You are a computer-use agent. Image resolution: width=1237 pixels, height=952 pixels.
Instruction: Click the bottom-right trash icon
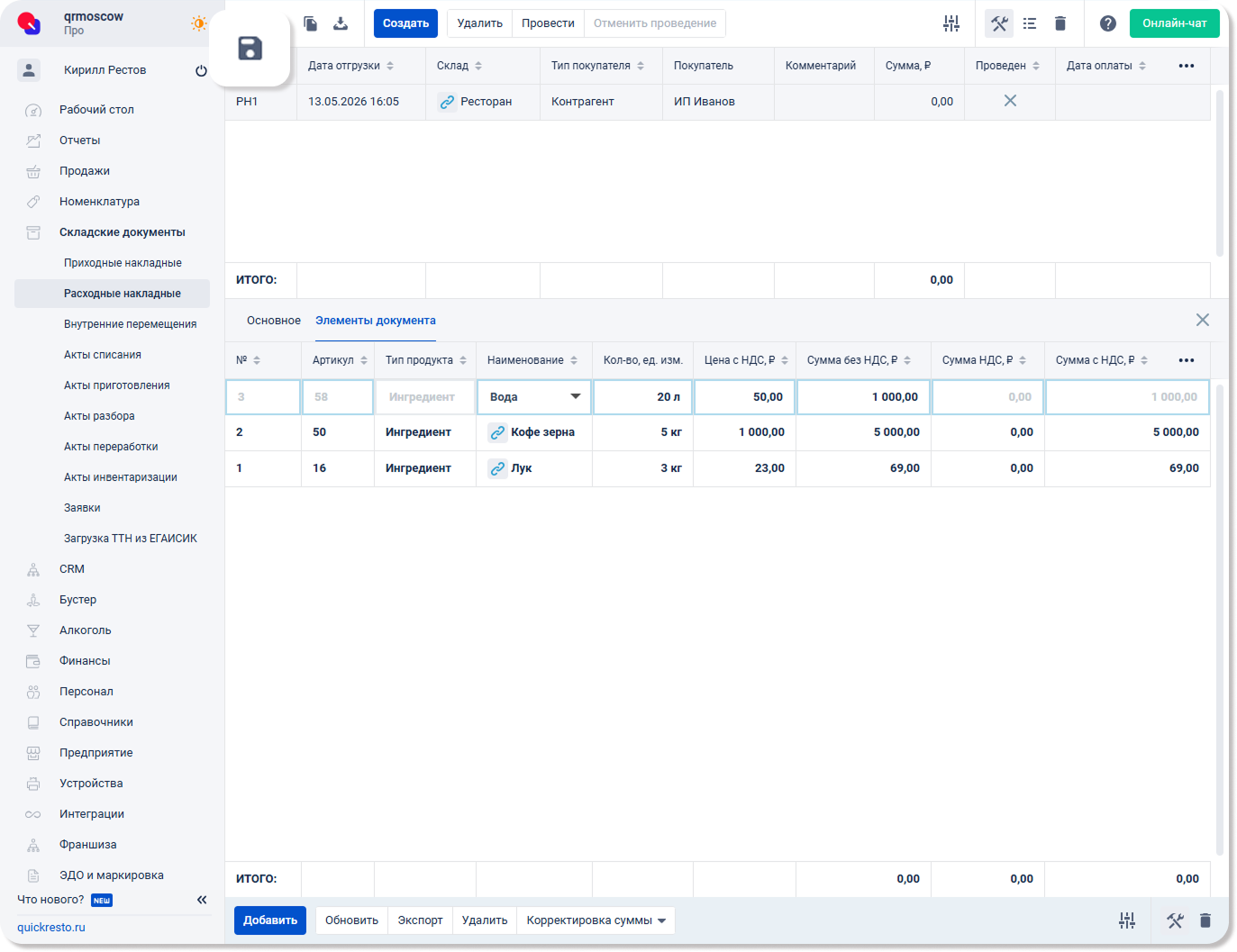(x=1205, y=920)
